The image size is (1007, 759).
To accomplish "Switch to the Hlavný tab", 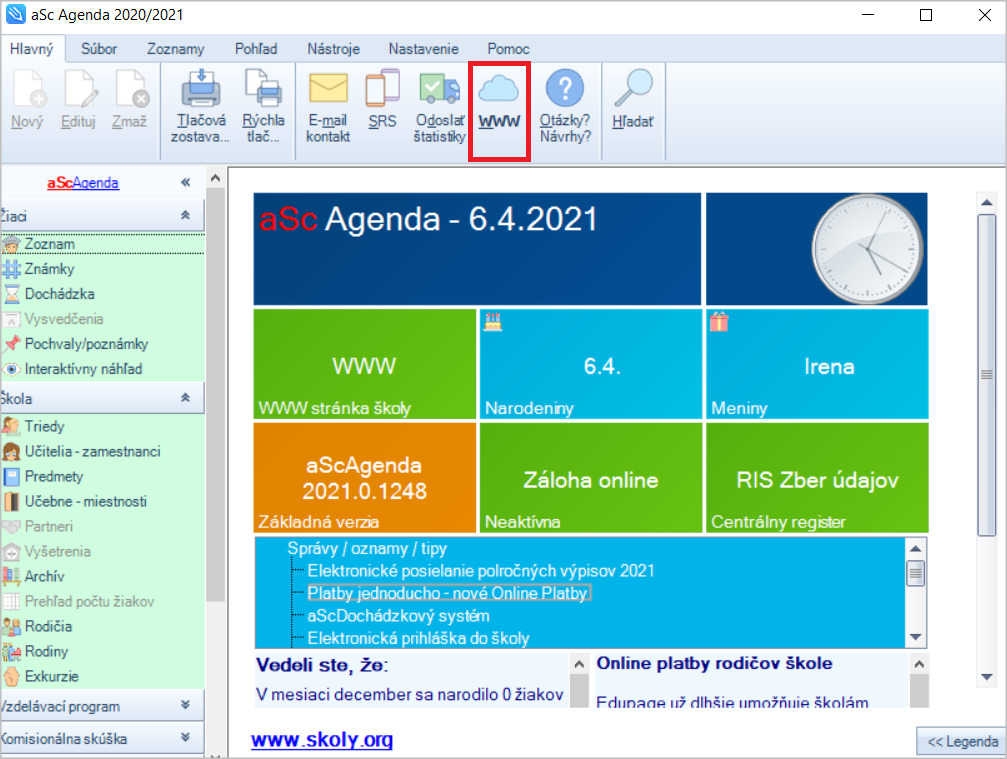I will 31,49.
